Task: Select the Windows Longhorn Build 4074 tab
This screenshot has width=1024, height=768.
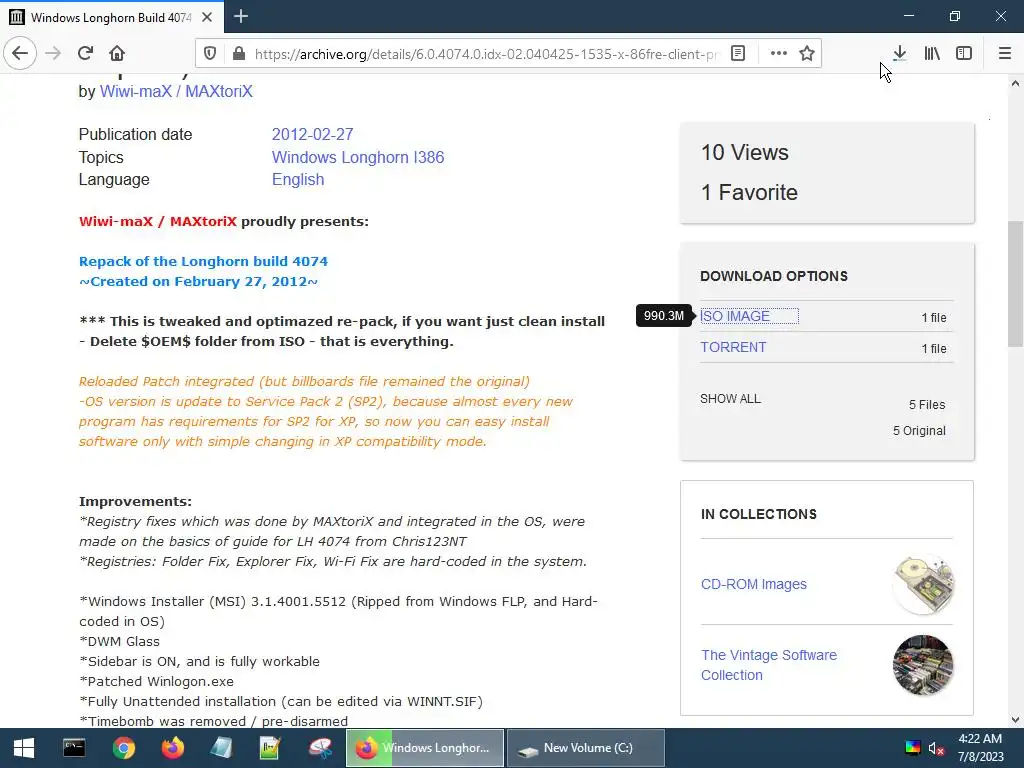Action: [112, 17]
